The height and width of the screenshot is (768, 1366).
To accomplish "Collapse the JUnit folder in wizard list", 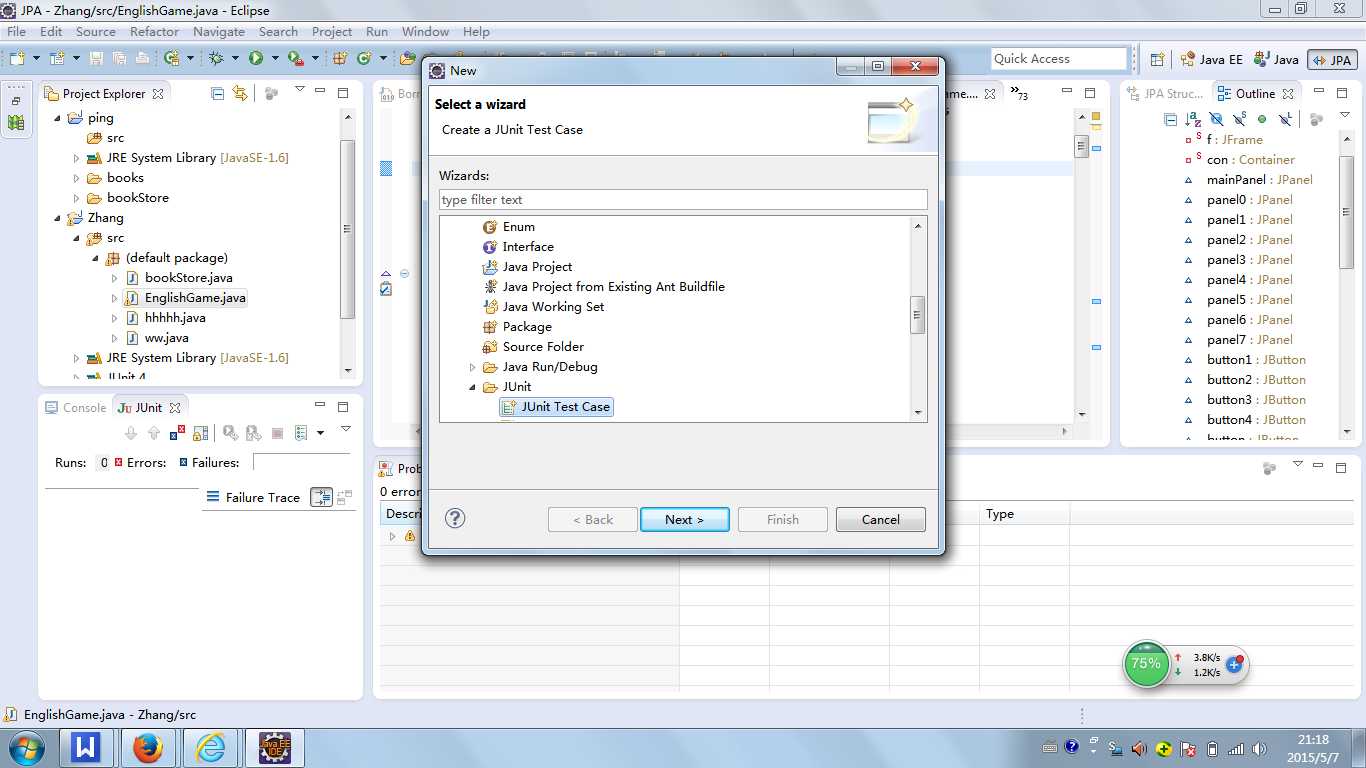I will pyautogui.click(x=473, y=387).
